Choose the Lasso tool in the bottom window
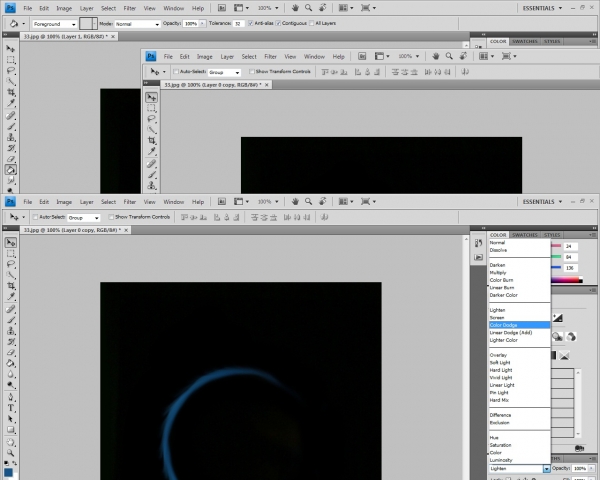 click(11, 264)
